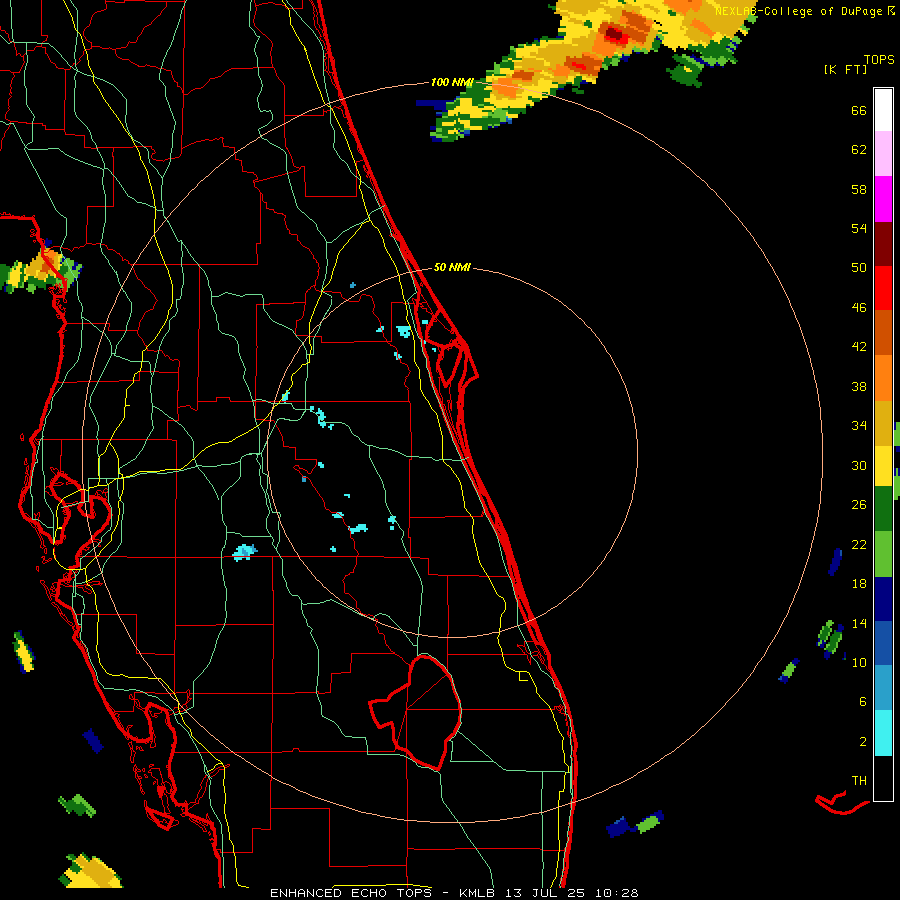Pick the light green color bar segment
Image resolution: width=900 pixels, height=900 pixels.
tap(883, 554)
